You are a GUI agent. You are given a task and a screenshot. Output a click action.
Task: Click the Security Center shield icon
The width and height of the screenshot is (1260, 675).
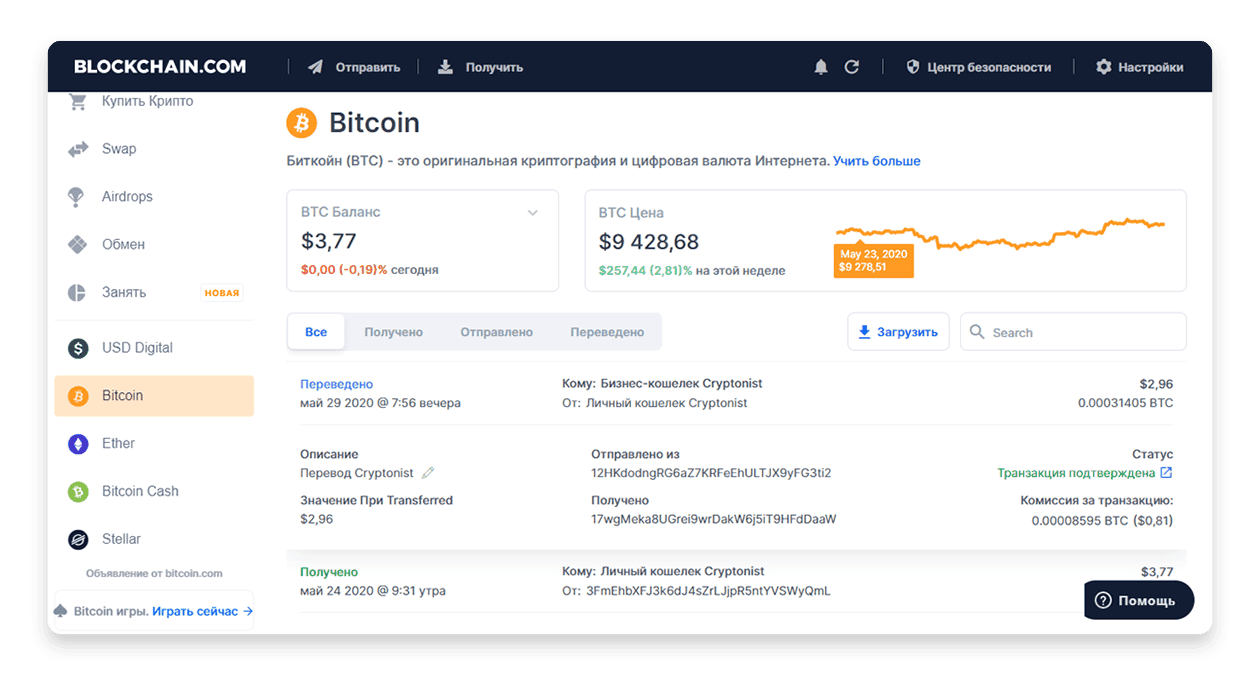(x=912, y=67)
